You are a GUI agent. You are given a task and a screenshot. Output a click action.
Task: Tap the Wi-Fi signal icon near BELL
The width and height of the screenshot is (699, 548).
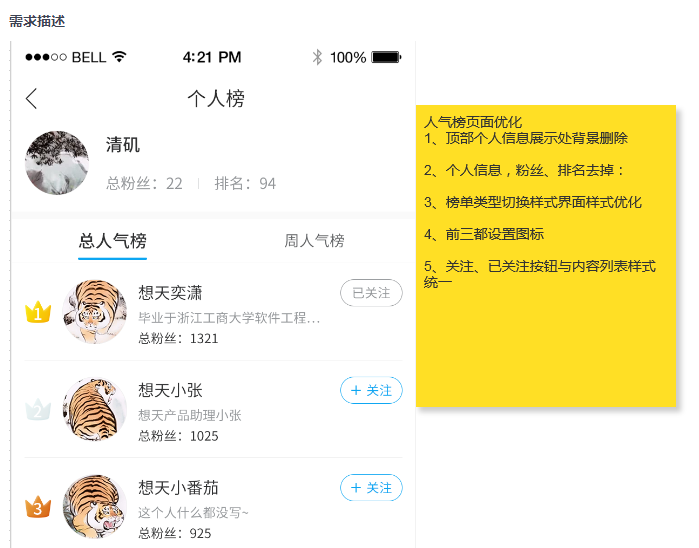coord(119,57)
